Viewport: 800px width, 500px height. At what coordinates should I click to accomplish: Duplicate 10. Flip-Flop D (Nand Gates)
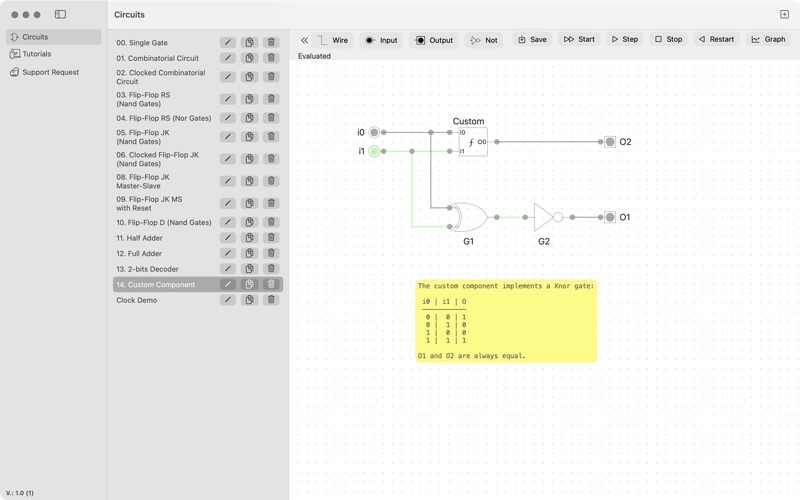[x=249, y=222]
